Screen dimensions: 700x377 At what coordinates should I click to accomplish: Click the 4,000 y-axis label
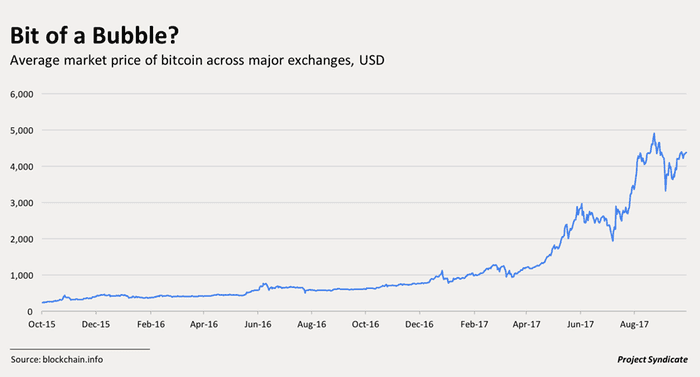[x=22, y=167]
